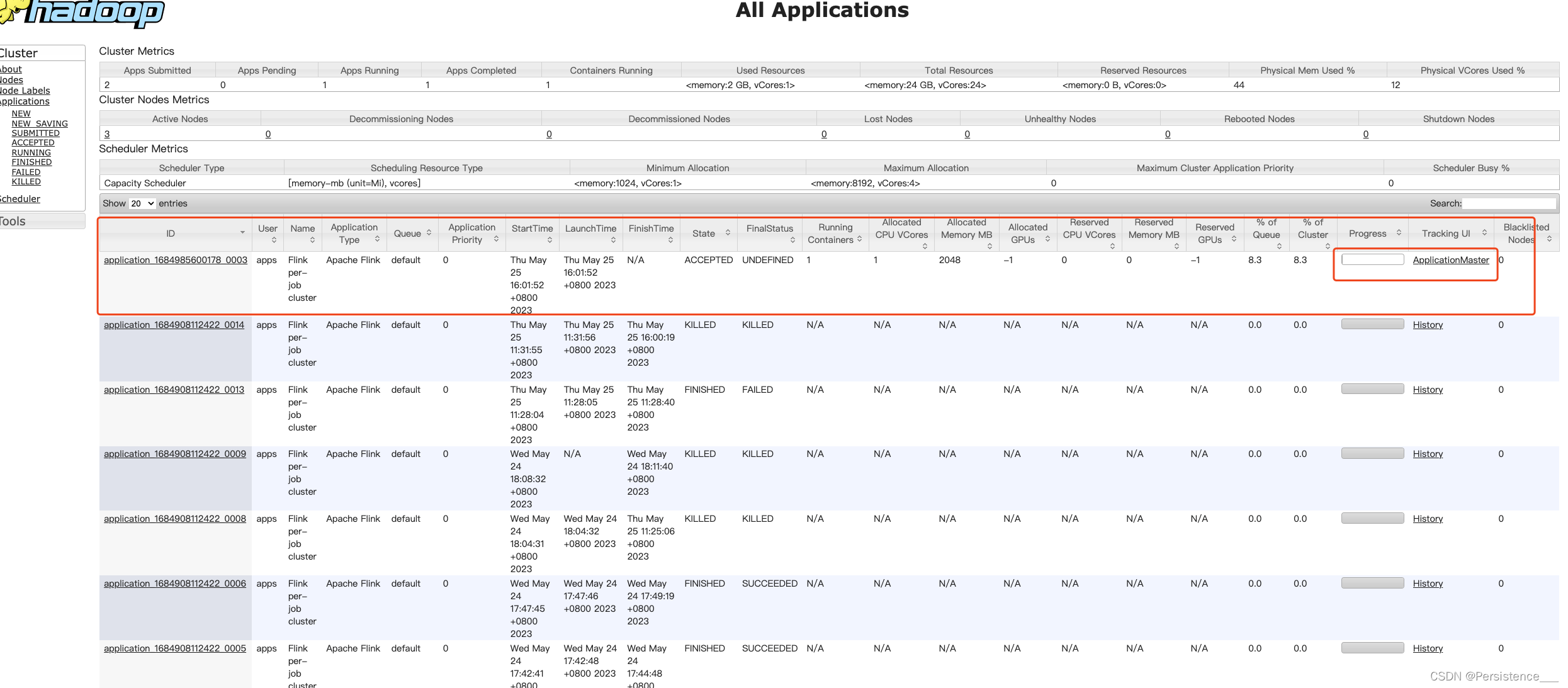This screenshot has width=1568, height=688.
Task: Open application_1684908112422_0009 details
Action: click(175, 454)
